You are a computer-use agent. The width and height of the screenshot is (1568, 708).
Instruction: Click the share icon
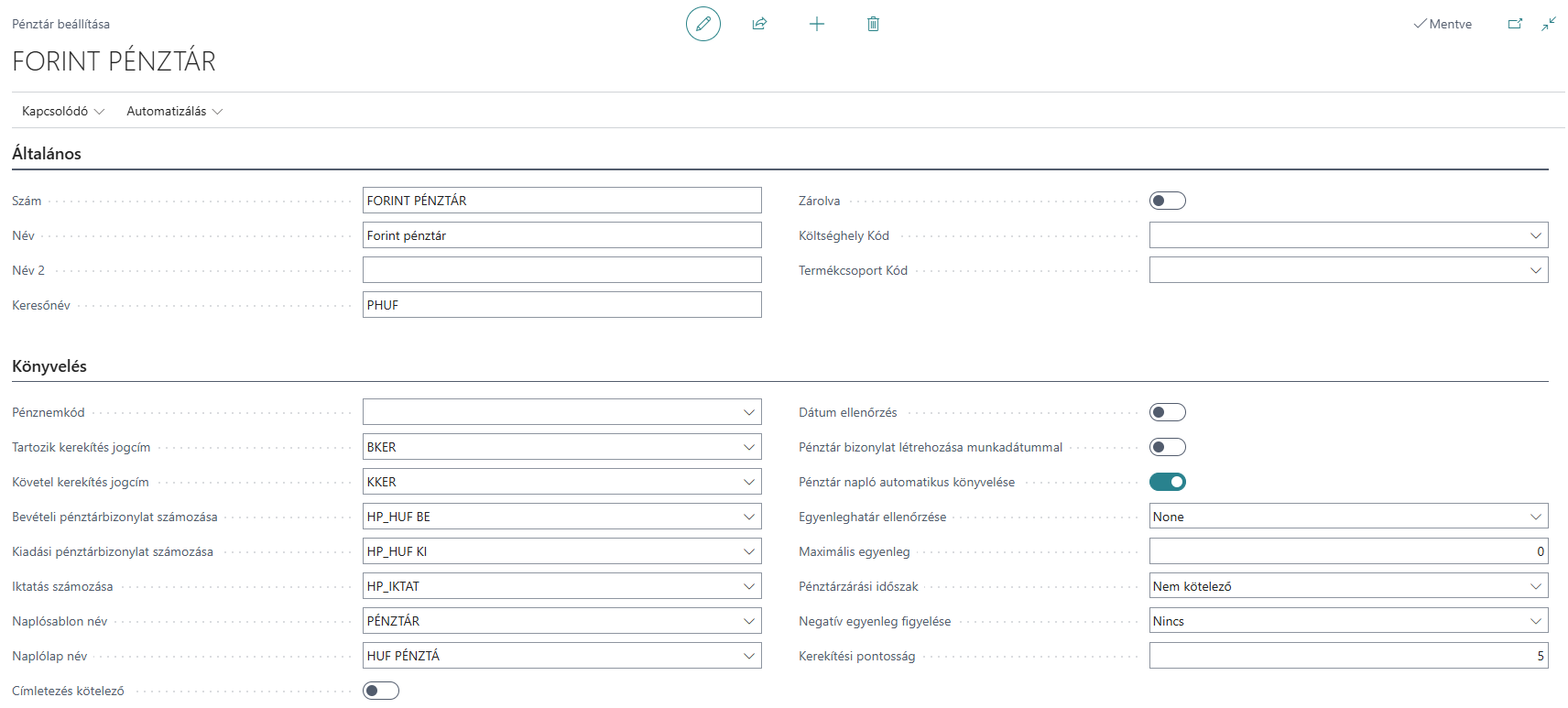[759, 24]
